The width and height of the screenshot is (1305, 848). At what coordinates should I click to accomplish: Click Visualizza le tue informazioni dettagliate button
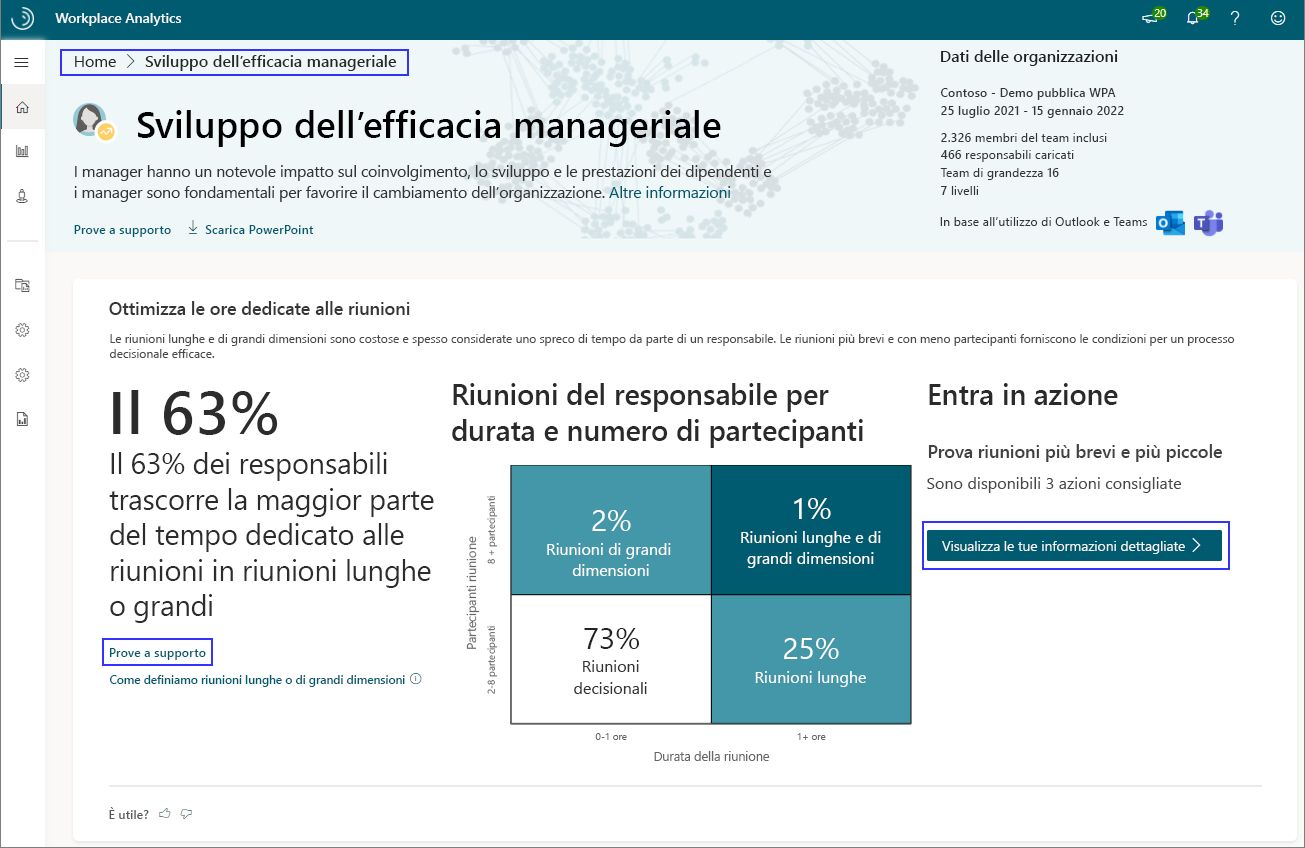(1075, 546)
